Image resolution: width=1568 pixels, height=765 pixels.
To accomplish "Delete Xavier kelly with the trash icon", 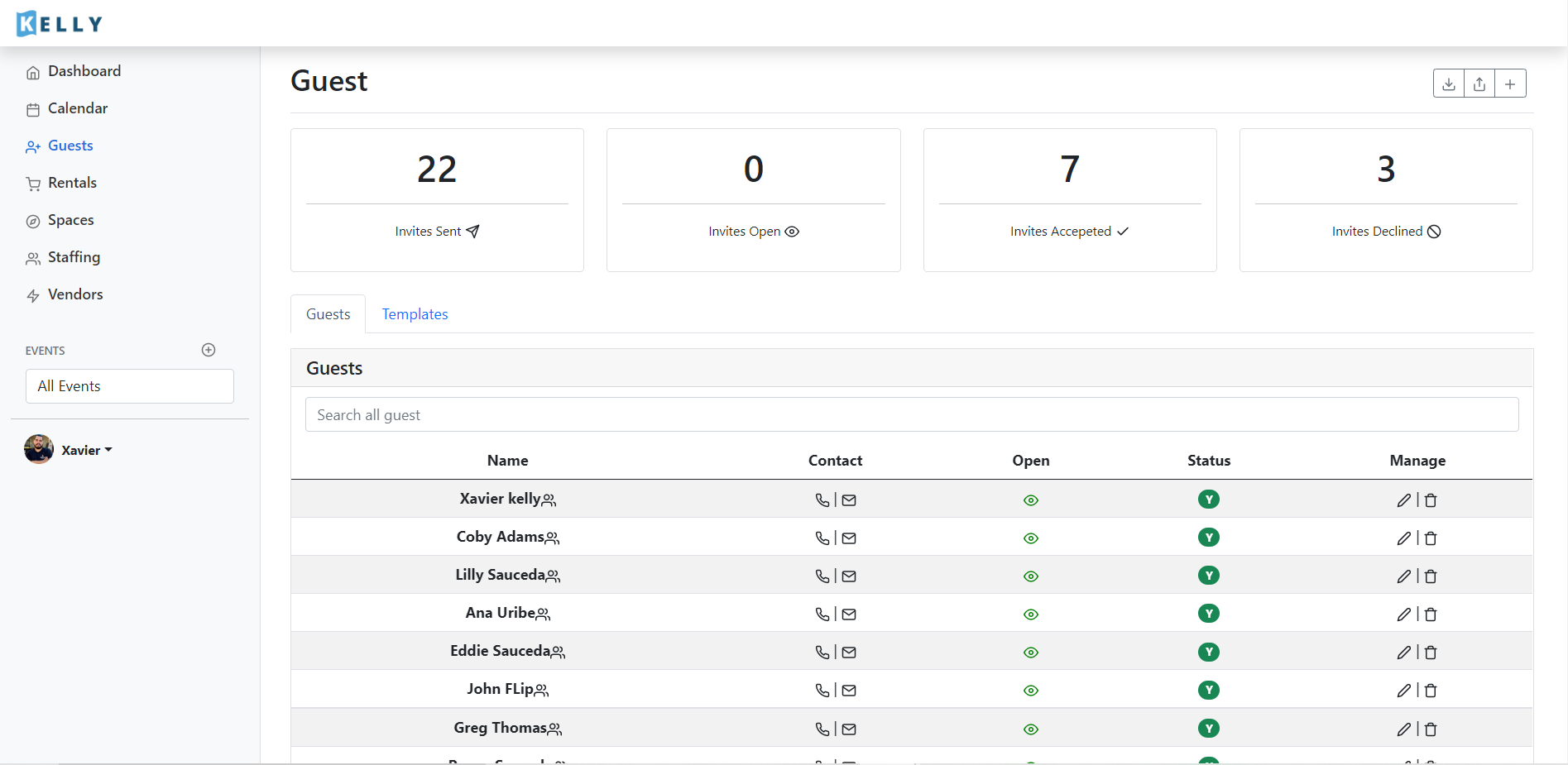I will point(1431,500).
